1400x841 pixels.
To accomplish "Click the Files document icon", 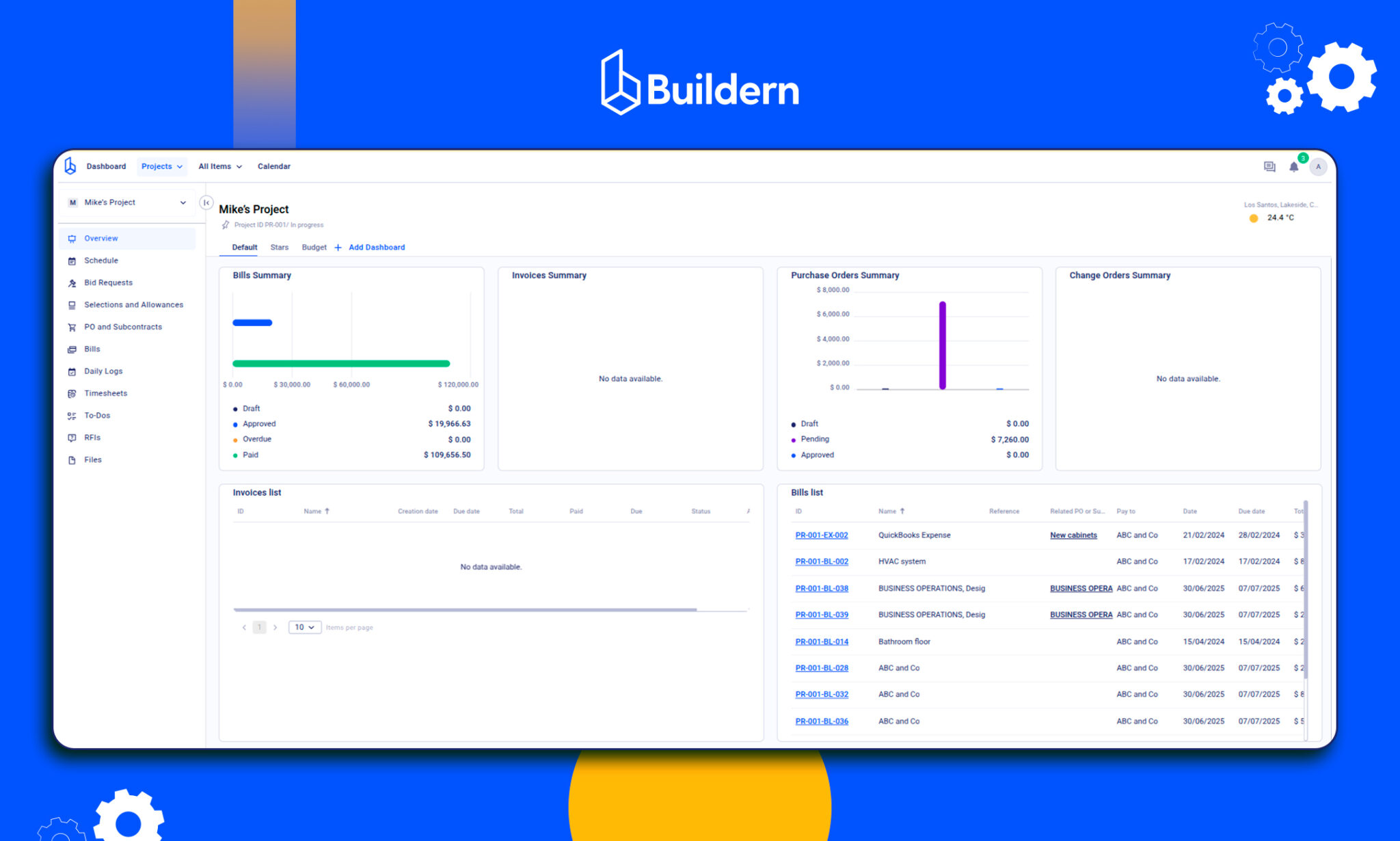I will coord(72,460).
